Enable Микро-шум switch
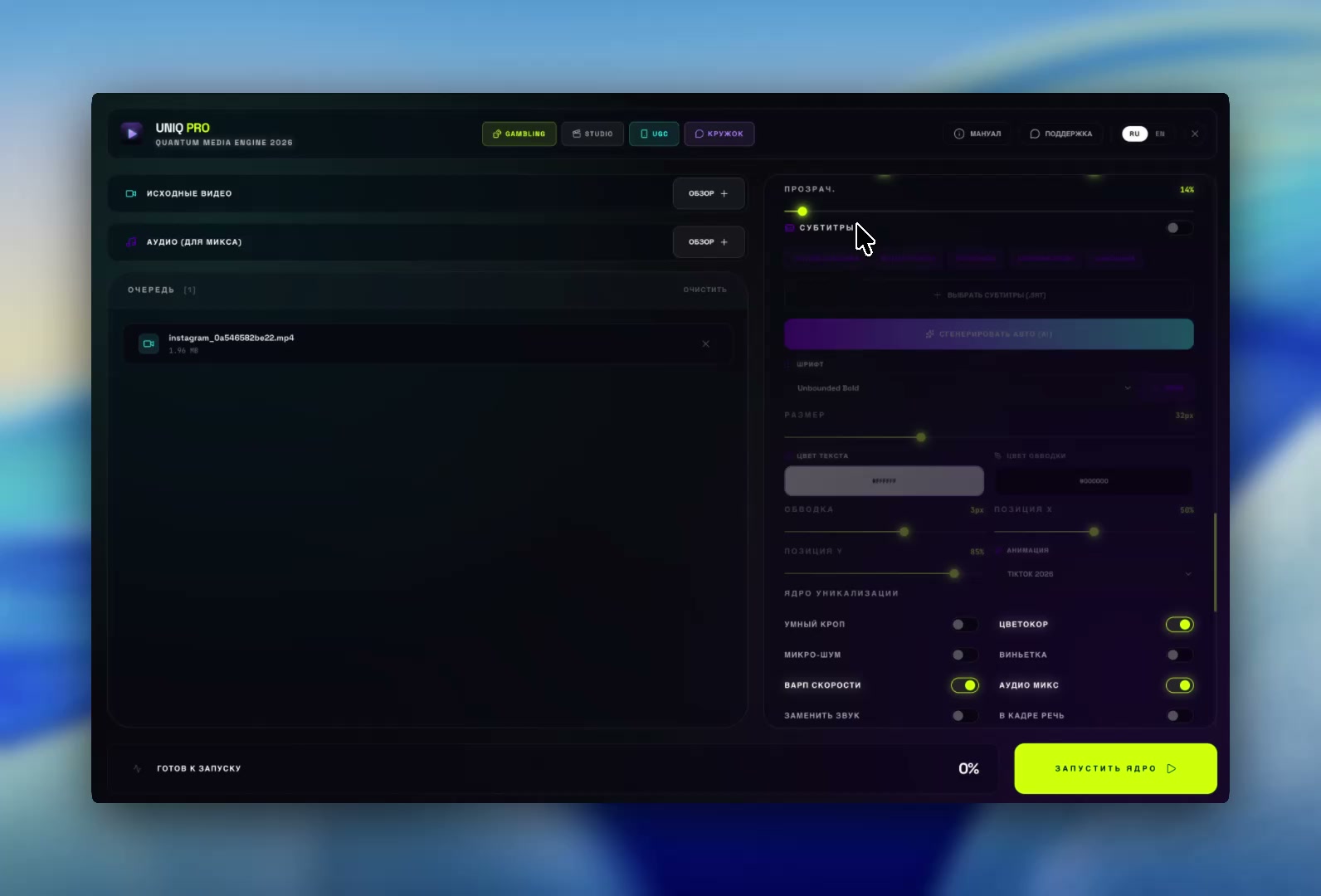1321x896 pixels. [964, 655]
